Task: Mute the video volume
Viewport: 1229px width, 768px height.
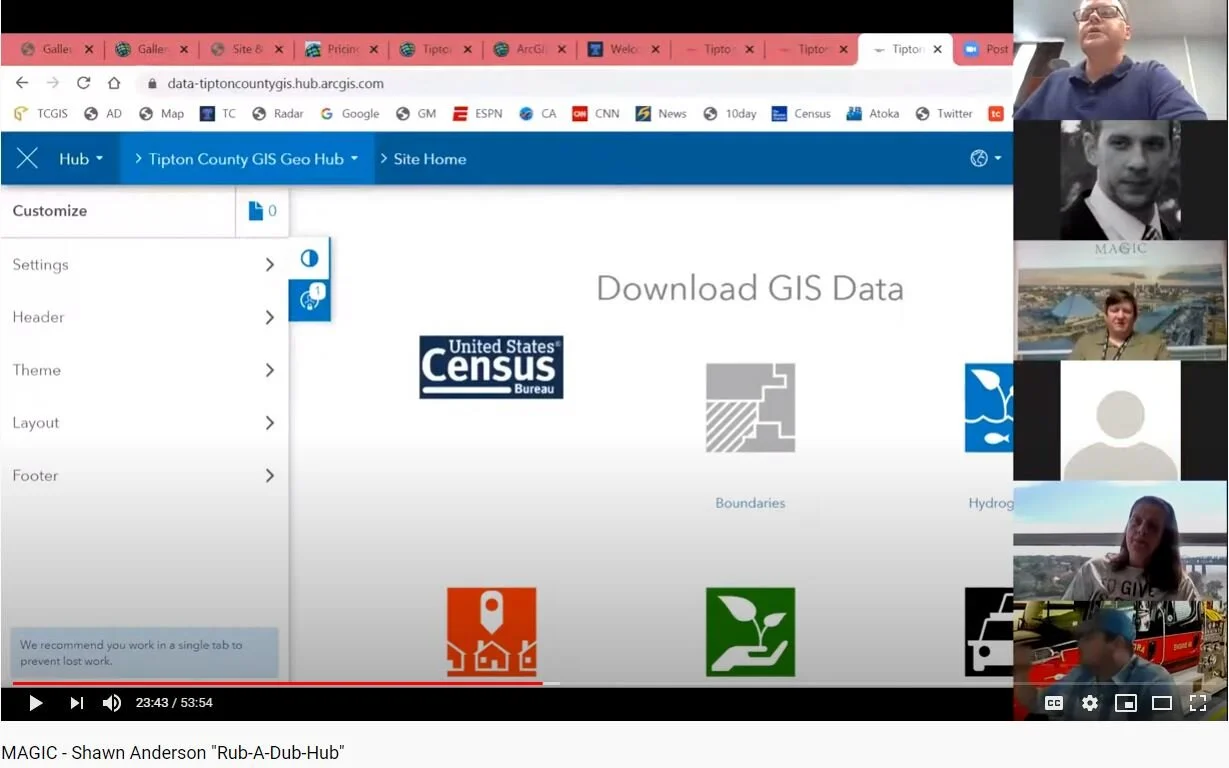Action: coord(112,702)
